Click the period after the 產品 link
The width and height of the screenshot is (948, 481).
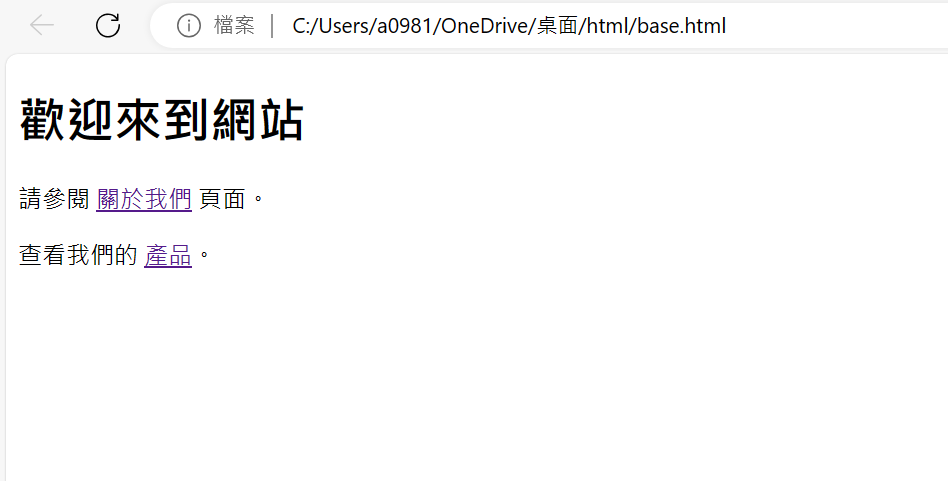click(204, 256)
